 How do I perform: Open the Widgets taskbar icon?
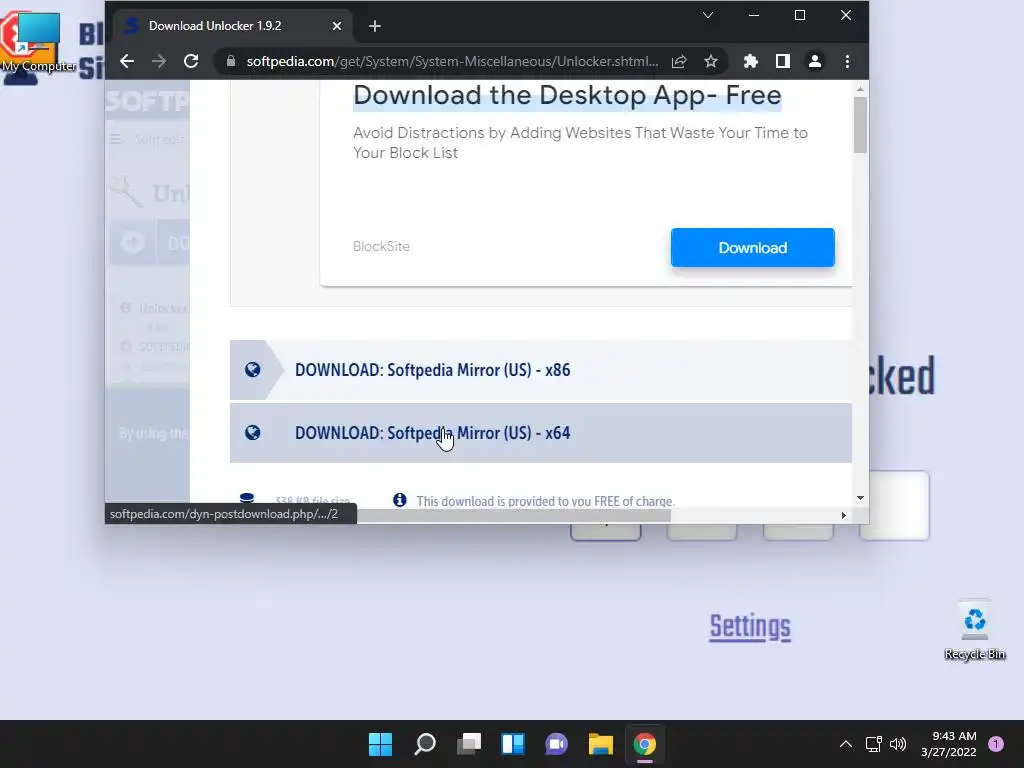(x=513, y=744)
